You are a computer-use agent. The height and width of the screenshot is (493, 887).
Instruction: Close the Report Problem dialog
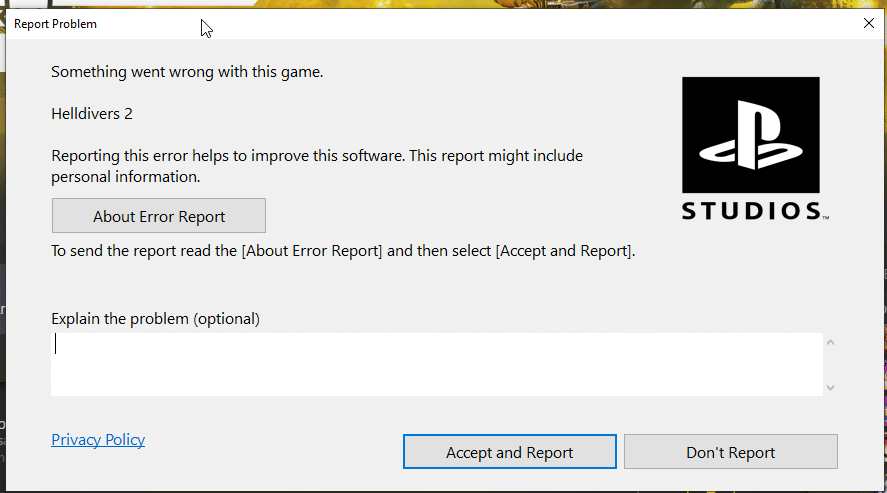click(x=867, y=23)
